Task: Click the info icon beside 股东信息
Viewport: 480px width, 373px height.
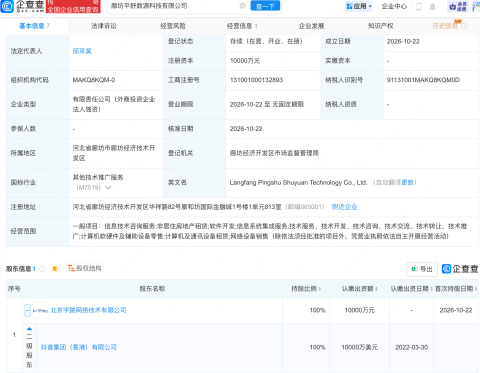Action: click(x=42, y=269)
